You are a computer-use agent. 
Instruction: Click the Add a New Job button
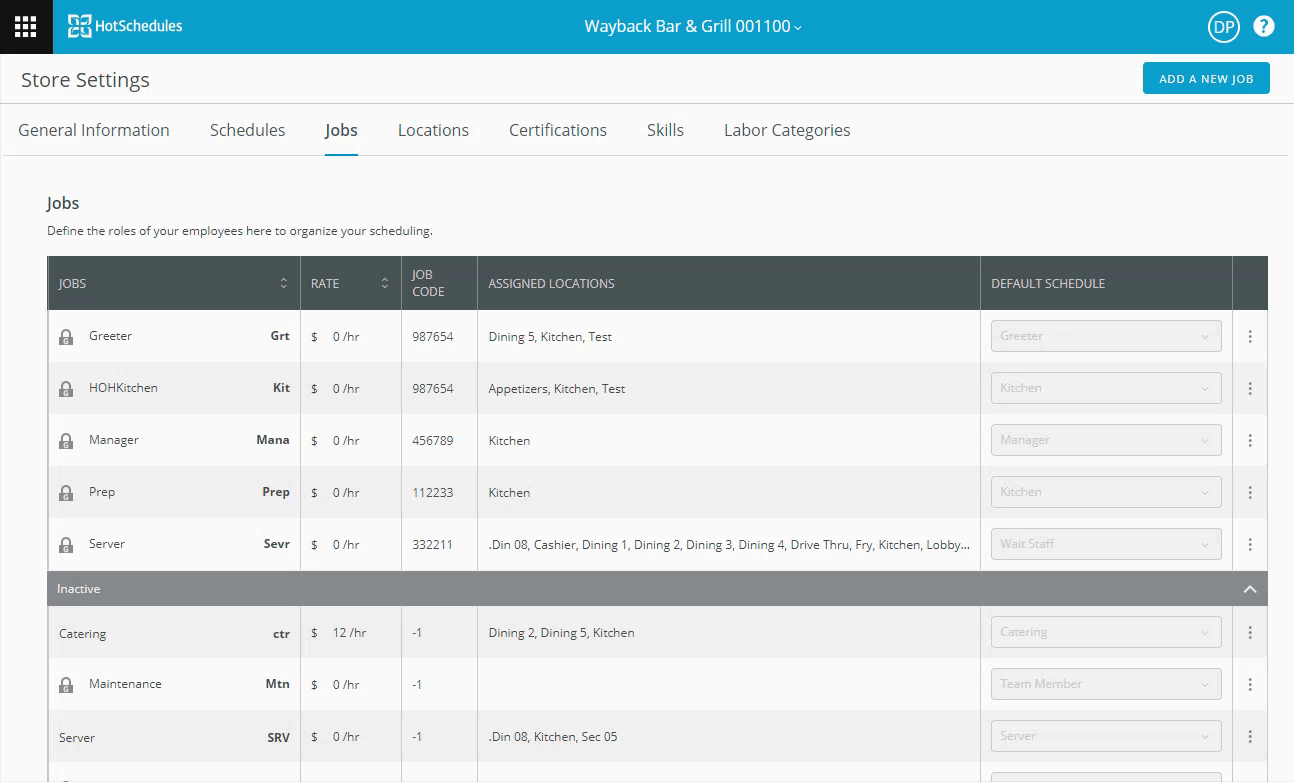1205,79
